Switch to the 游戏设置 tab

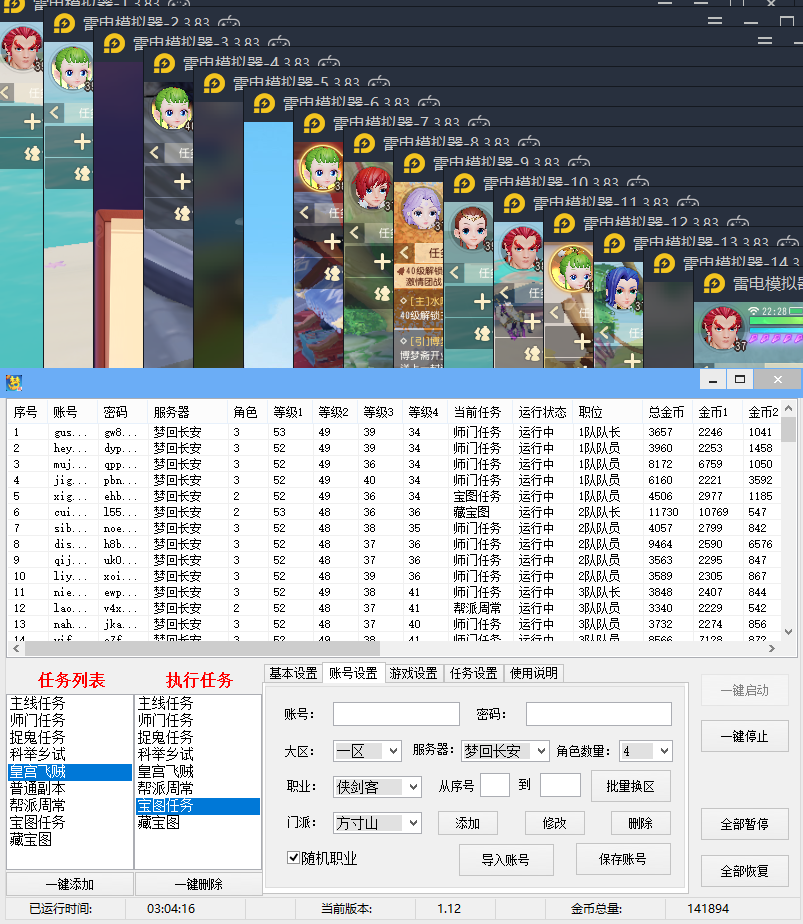[x=414, y=673]
